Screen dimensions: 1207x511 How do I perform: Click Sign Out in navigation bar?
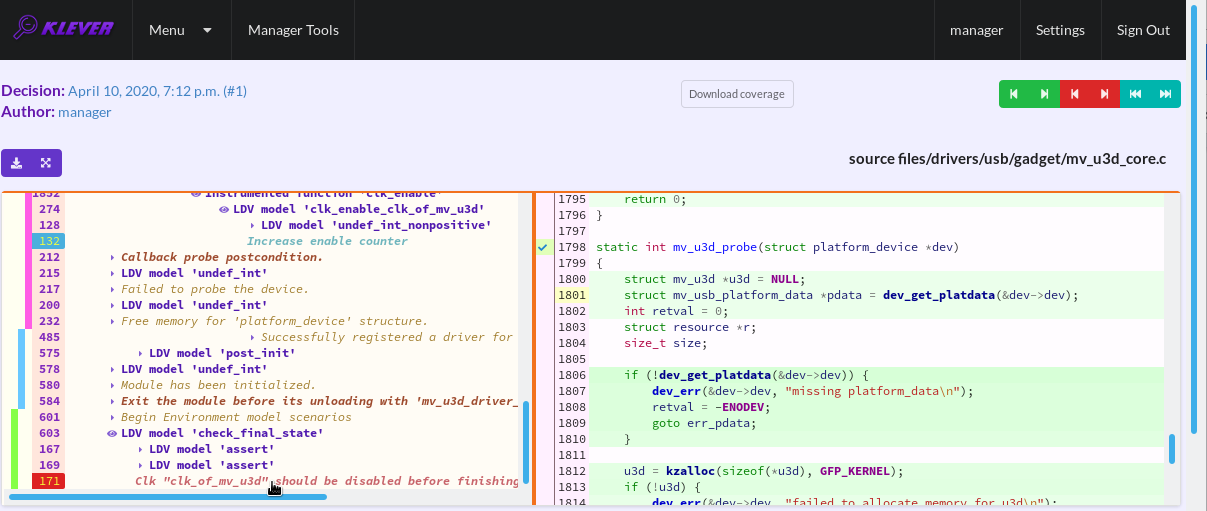click(1143, 30)
